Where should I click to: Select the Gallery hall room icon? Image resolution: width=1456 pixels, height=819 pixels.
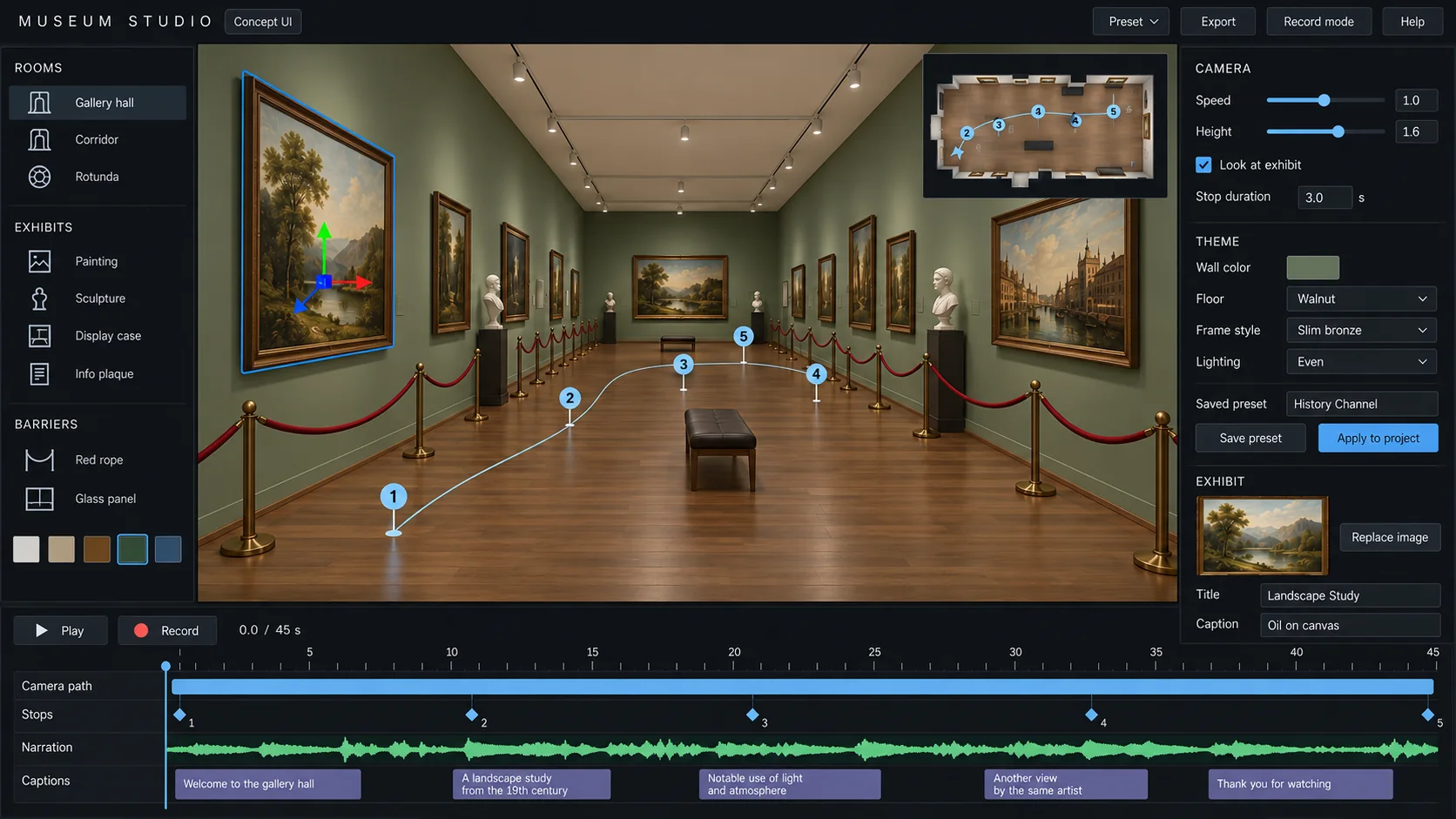point(39,103)
